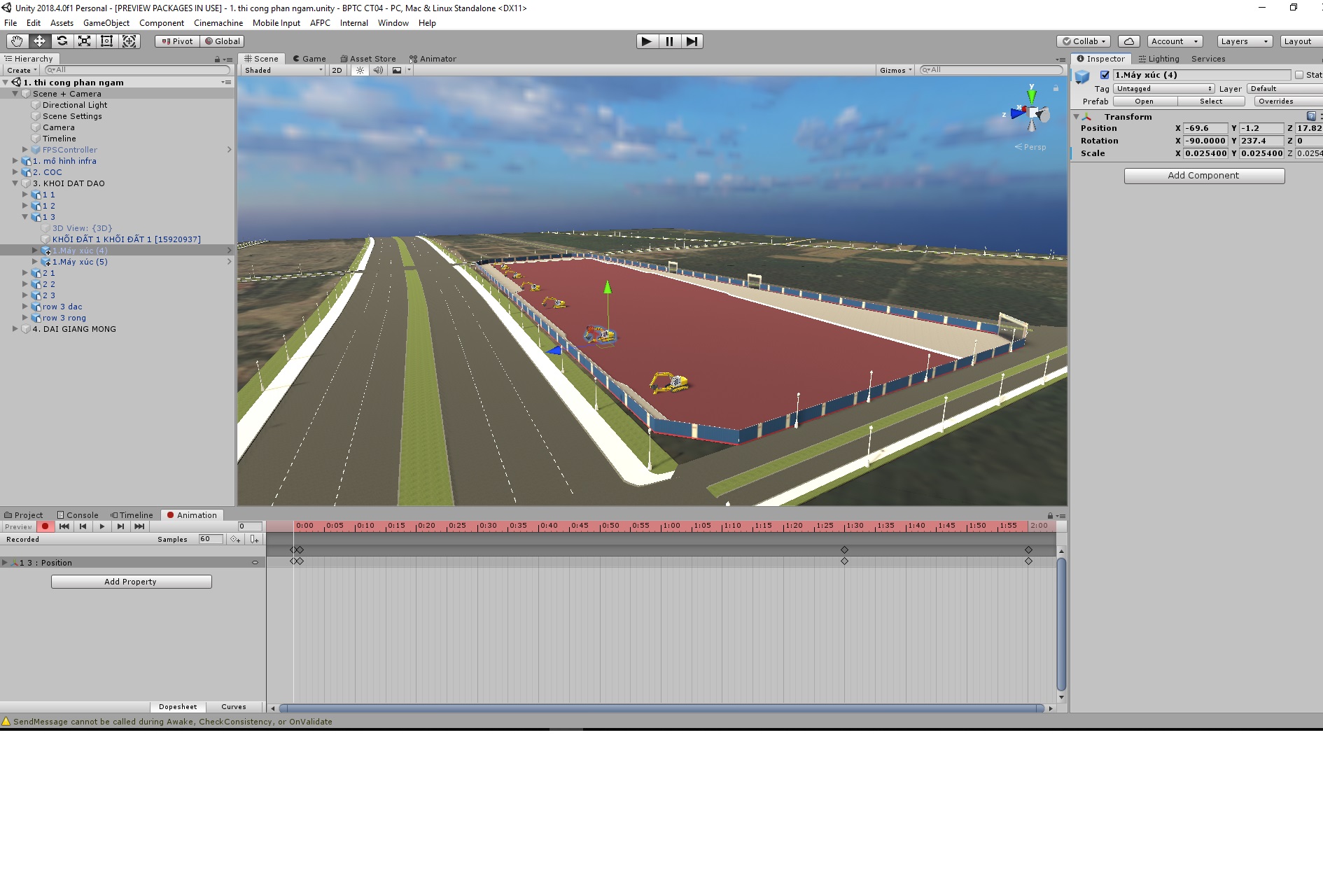Image resolution: width=1323 pixels, height=896 pixels.
Task: Open the Project tab
Action: coord(24,515)
